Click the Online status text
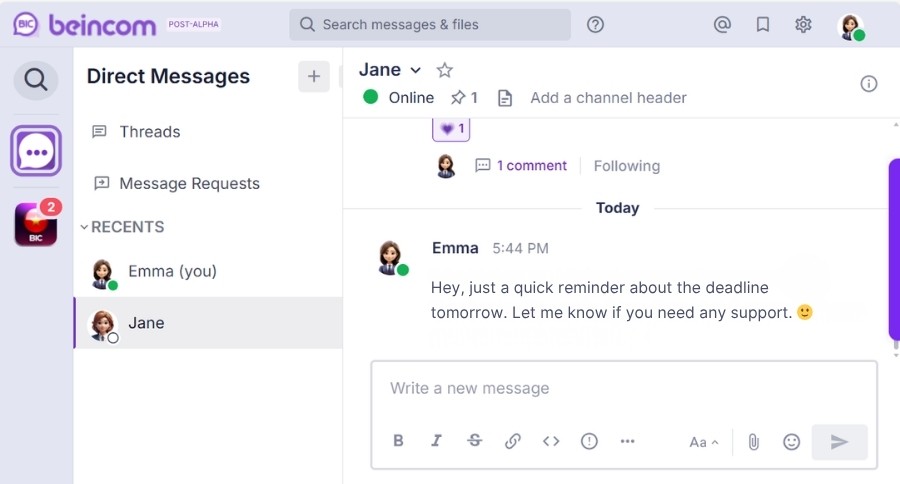The image size is (900, 484). click(411, 98)
